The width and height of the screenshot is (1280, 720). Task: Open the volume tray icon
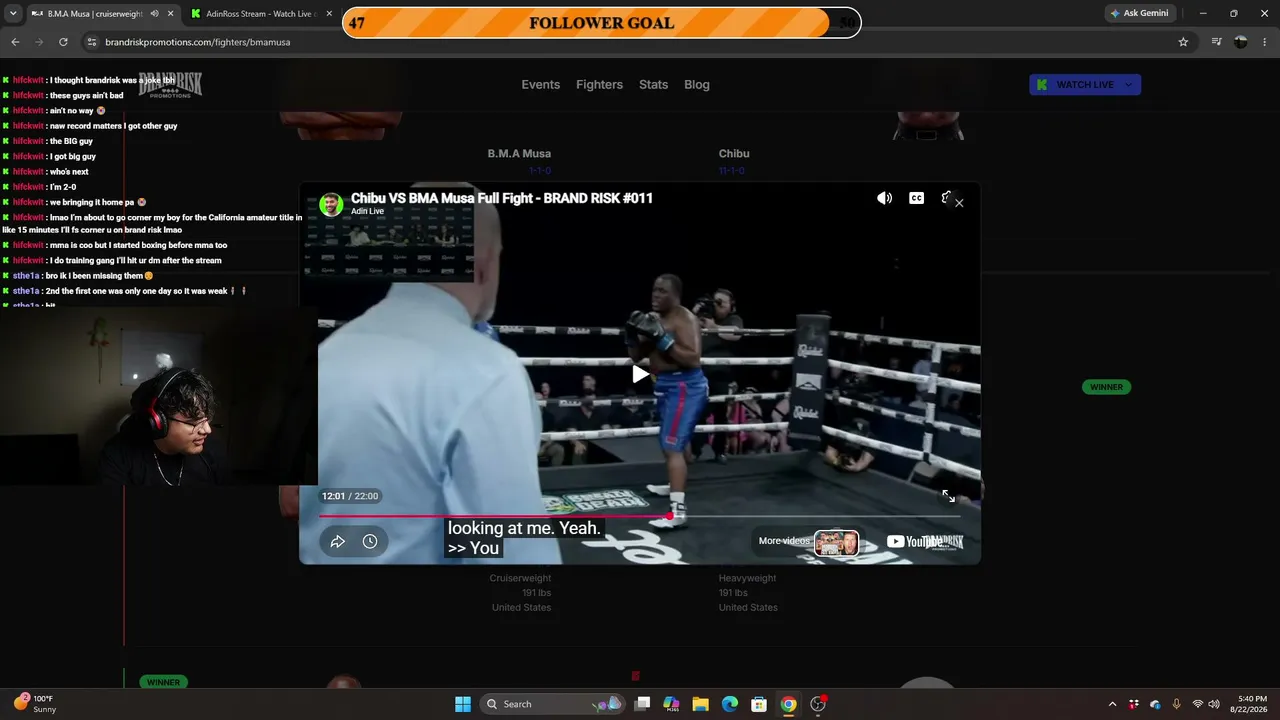(x=1215, y=704)
